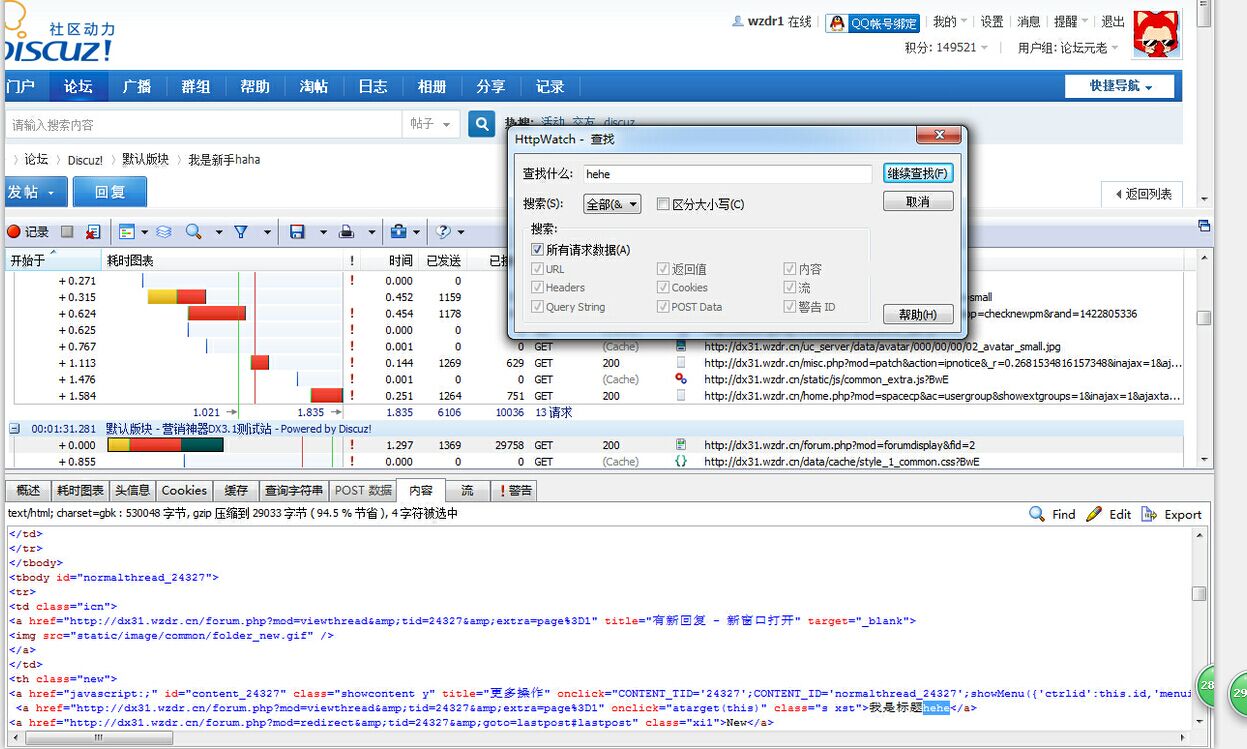Enable the 区分大小写 case-sensitive checkbox
This screenshot has height=749, width=1247.
click(663, 205)
